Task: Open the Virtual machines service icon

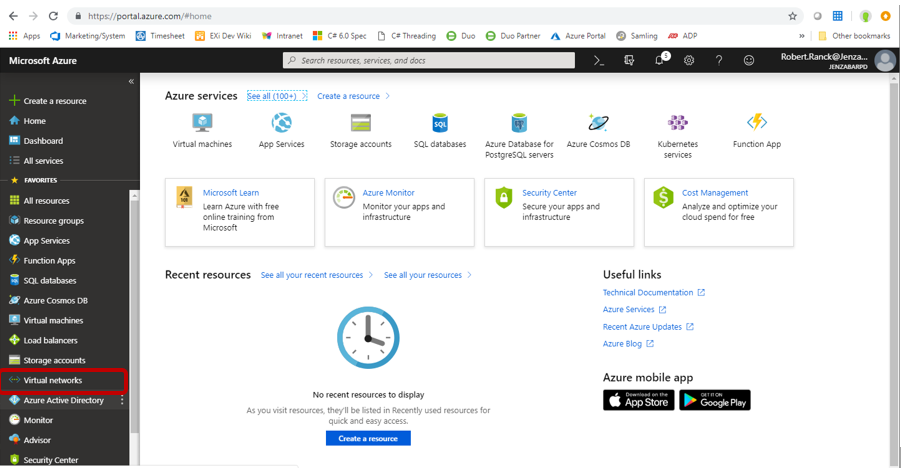Action: [x=202, y=123]
